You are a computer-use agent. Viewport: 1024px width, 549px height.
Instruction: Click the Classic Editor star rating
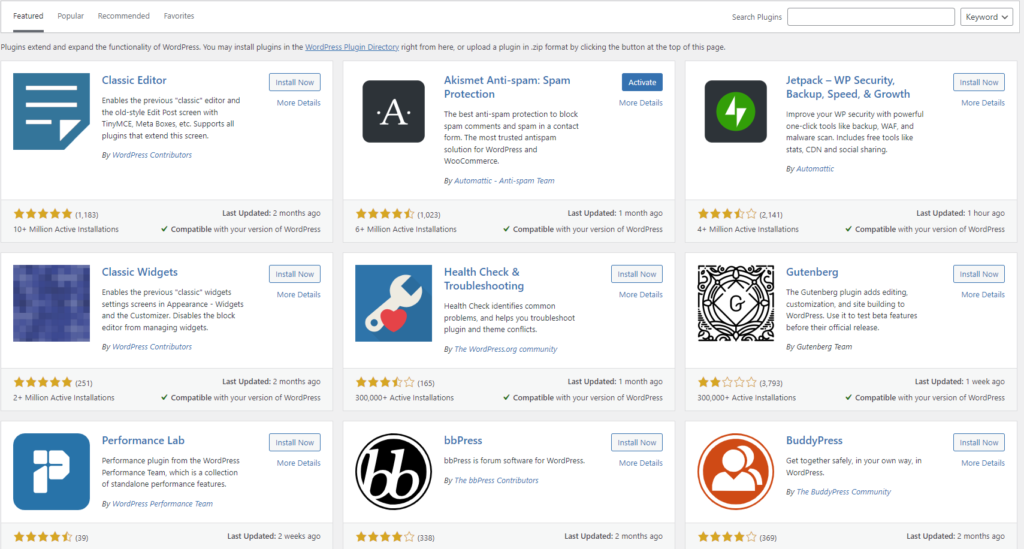pos(42,214)
